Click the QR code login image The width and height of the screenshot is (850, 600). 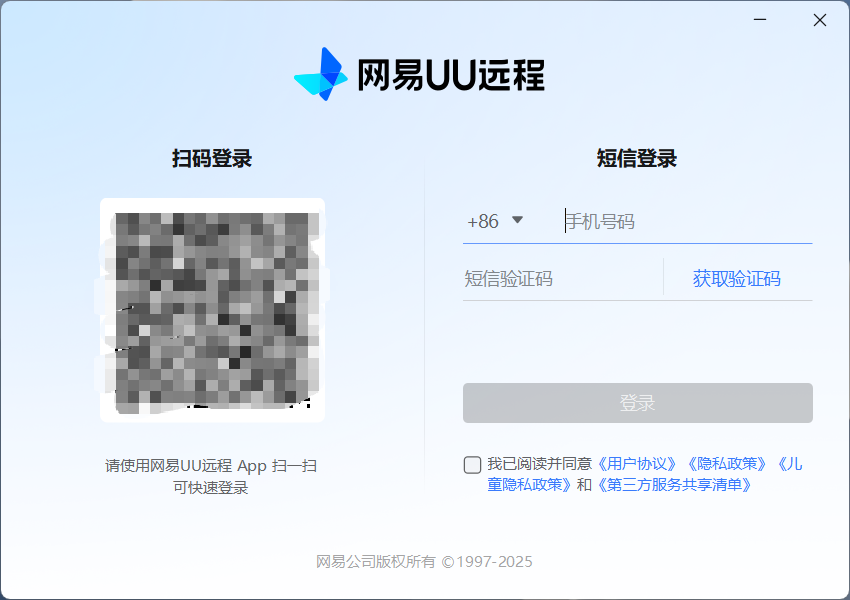tap(212, 310)
